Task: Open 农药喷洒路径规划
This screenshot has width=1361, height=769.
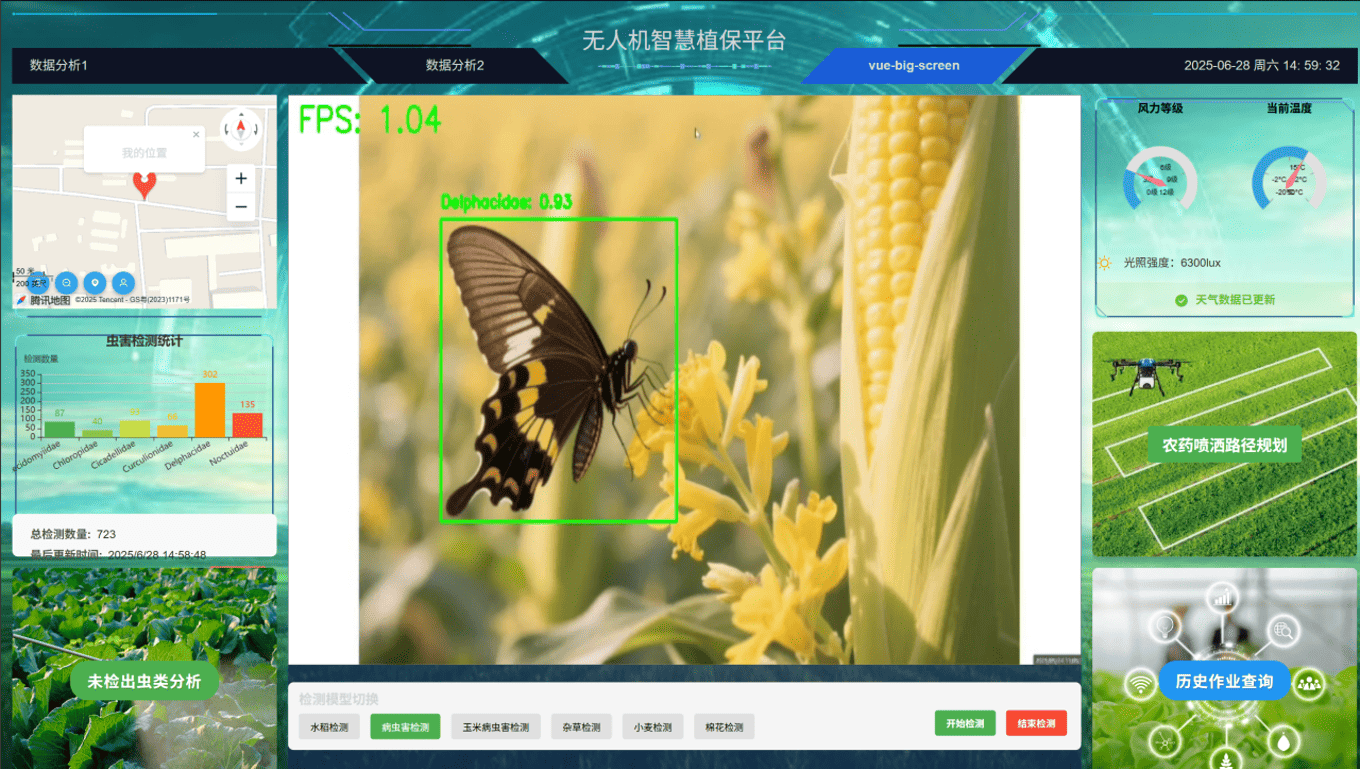Action: click(x=1224, y=445)
